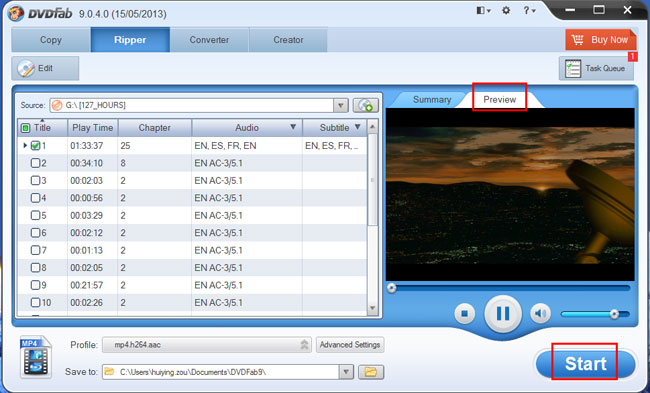
Task: Open the Task Queue list
Action: tap(596, 68)
